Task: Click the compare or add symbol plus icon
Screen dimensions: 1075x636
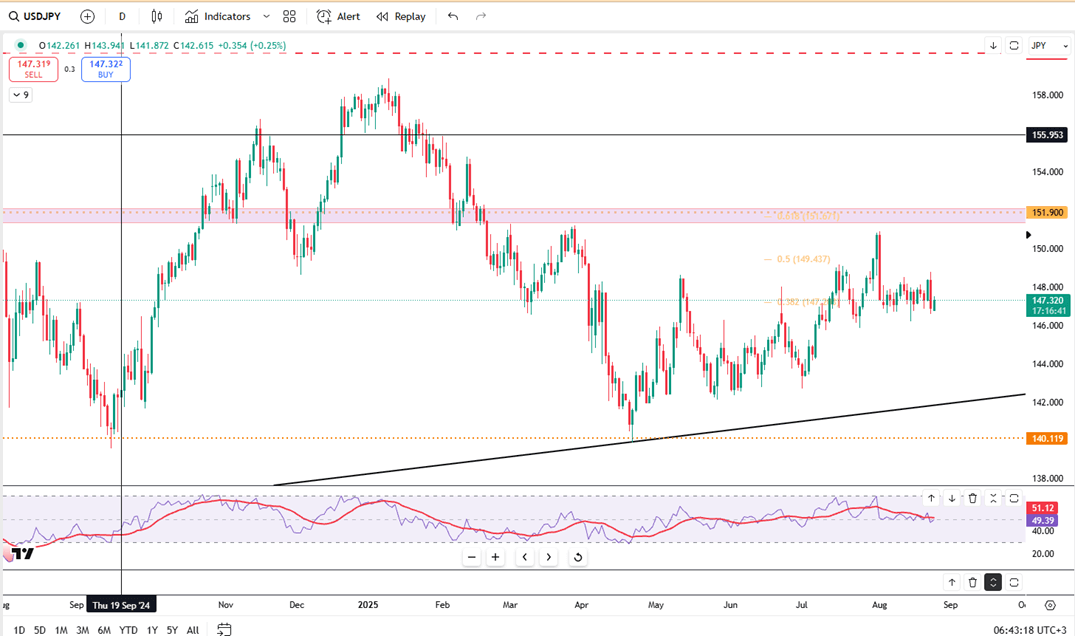Action: point(87,16)
